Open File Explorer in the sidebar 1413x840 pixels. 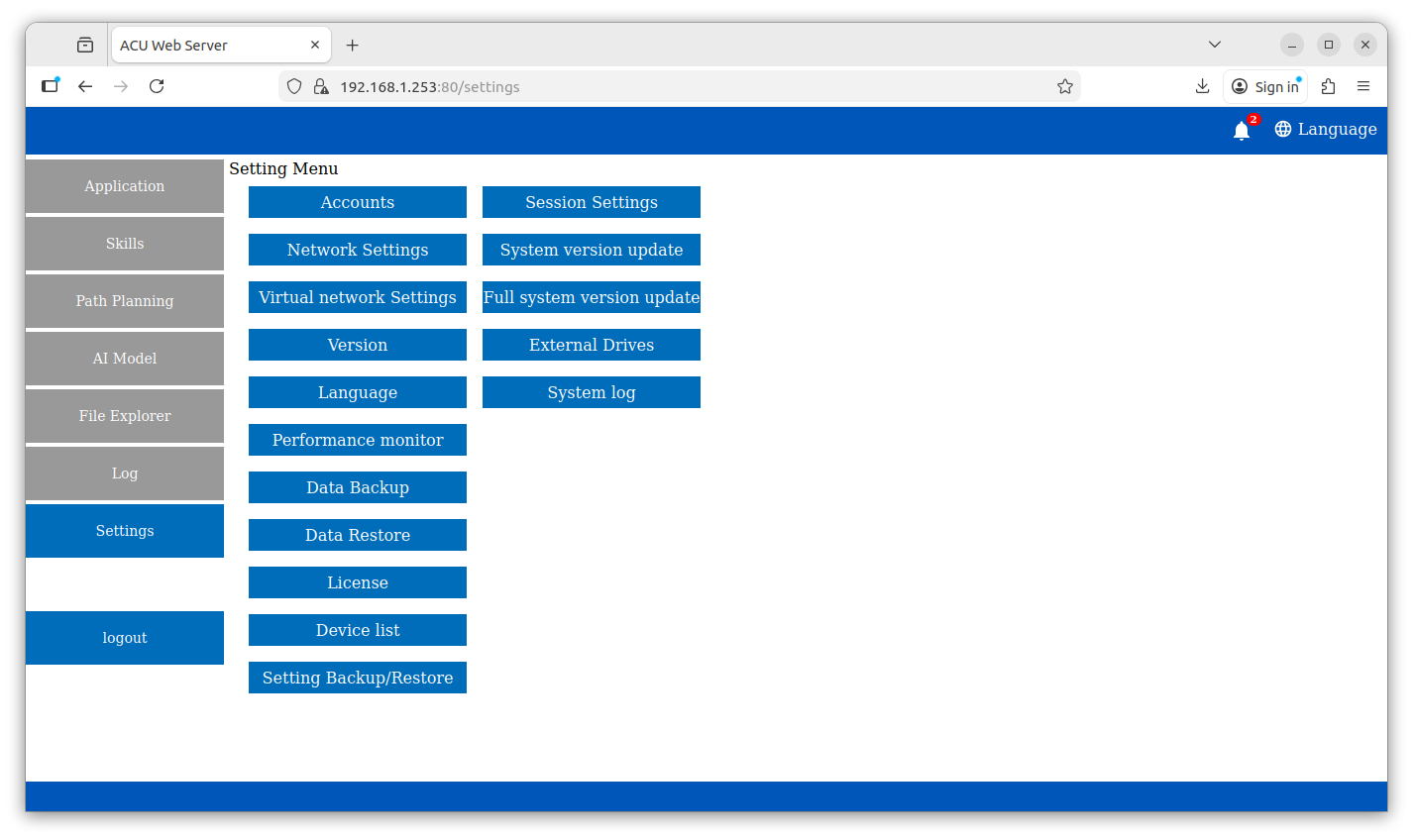click(125, 416)
